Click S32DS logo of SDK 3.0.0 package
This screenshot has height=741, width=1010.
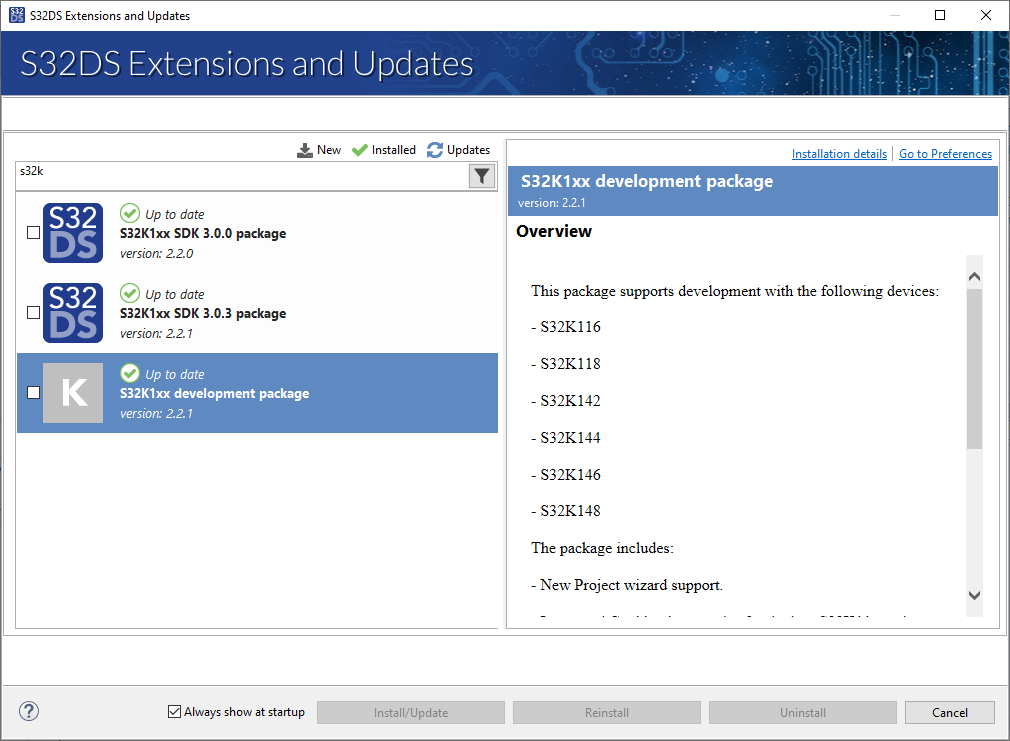pos(73,233)
